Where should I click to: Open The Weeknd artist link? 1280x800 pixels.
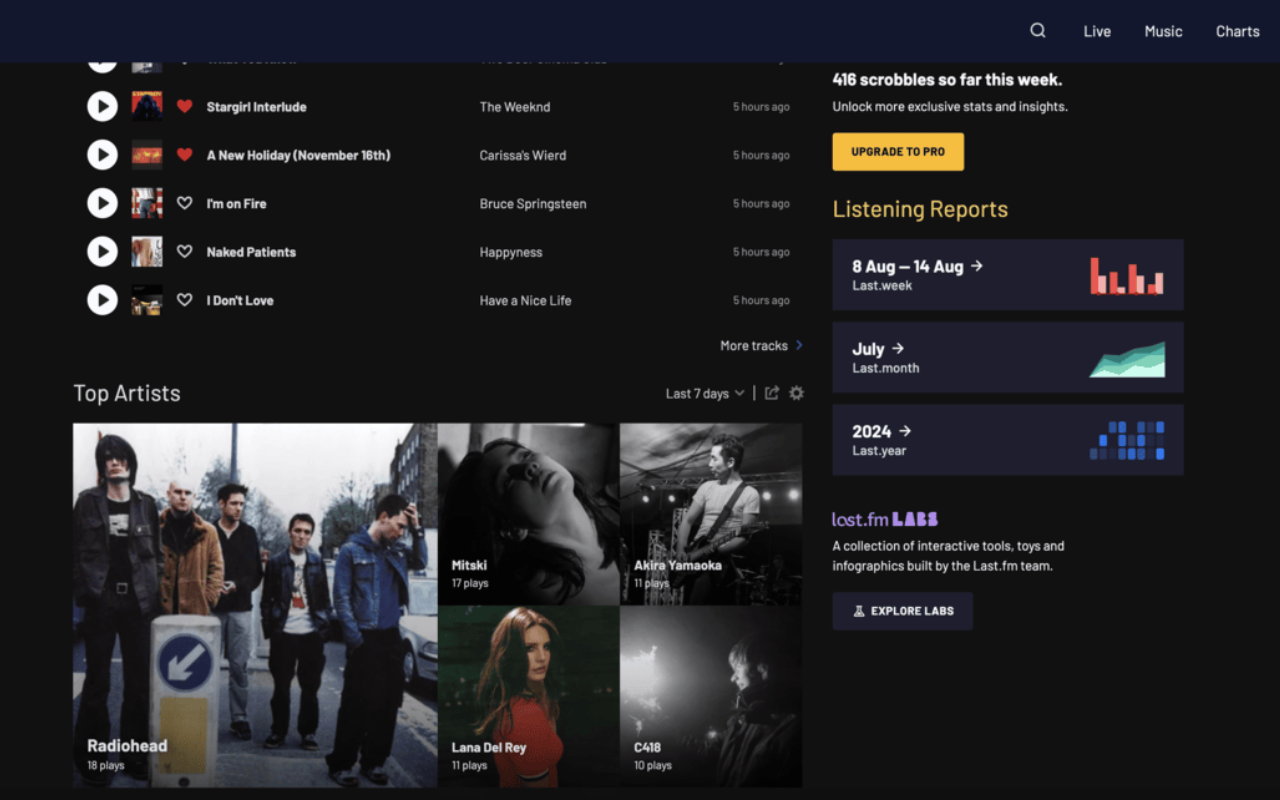(515, 107)
